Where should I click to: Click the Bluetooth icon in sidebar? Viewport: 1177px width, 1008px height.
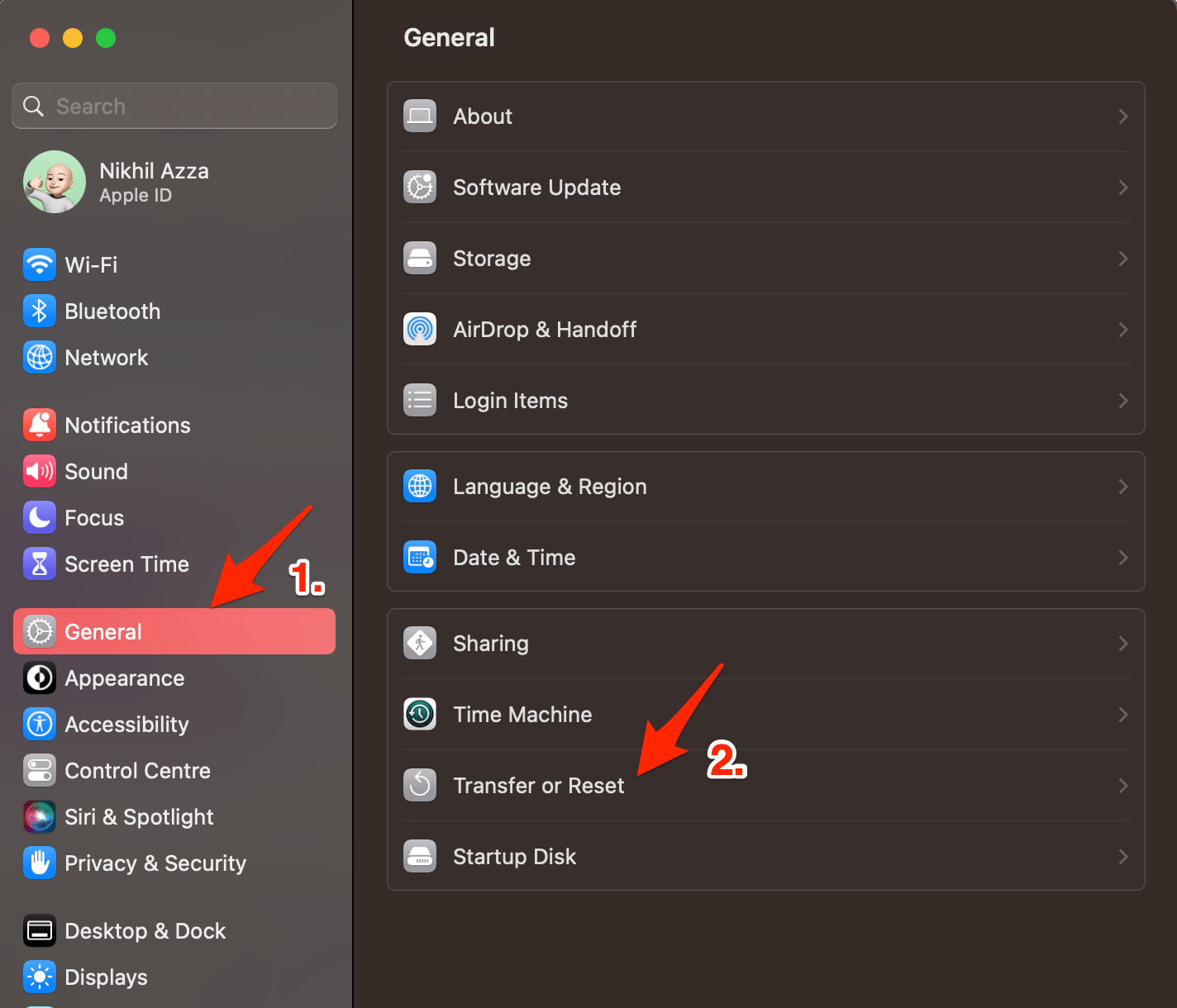click(40, 311)
